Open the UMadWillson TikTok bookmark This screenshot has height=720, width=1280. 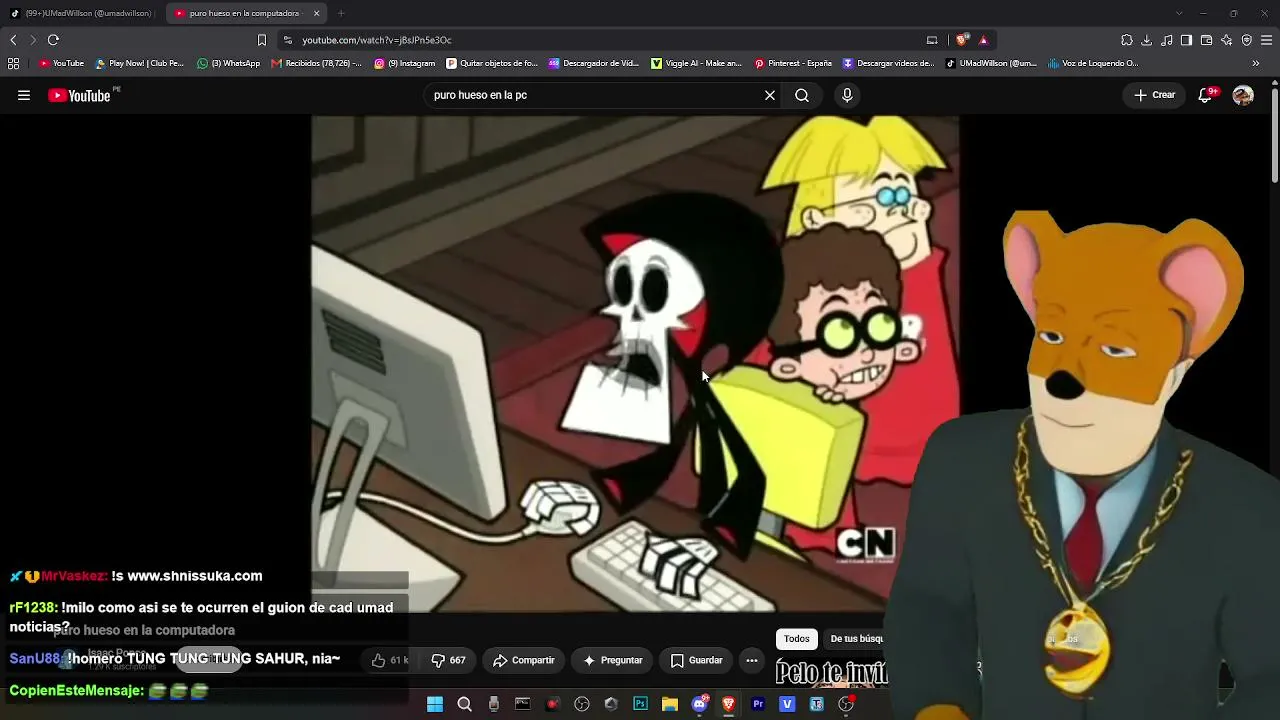click(x=991, y=63)
